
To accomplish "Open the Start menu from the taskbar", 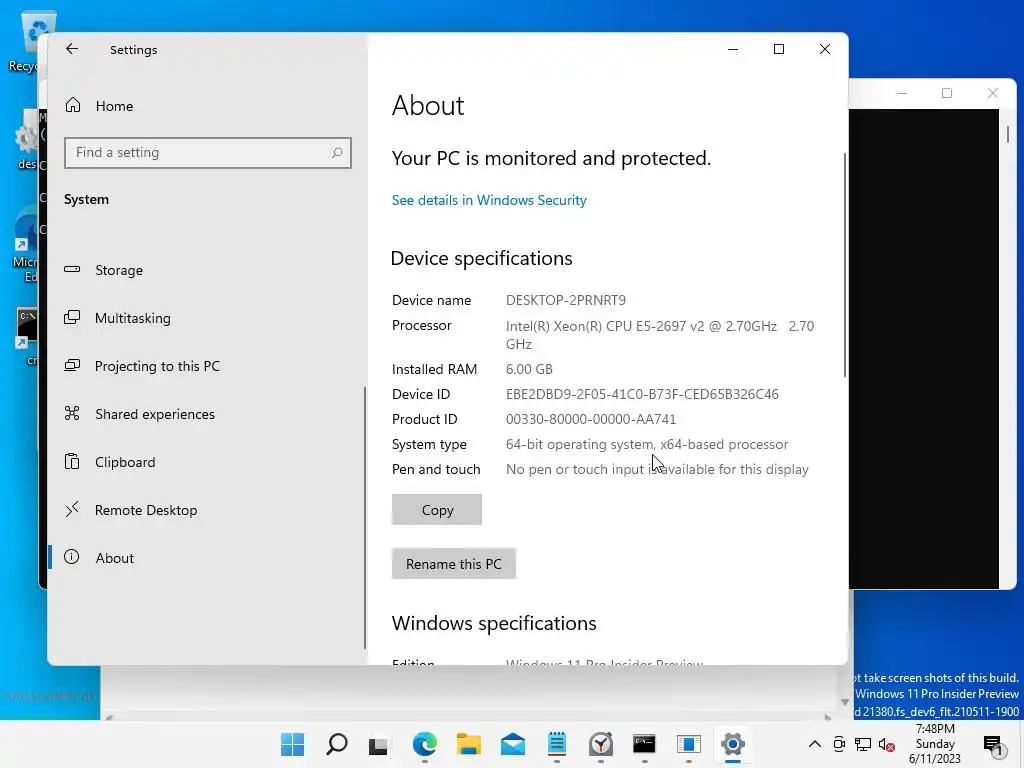I will tap(293, 744).
